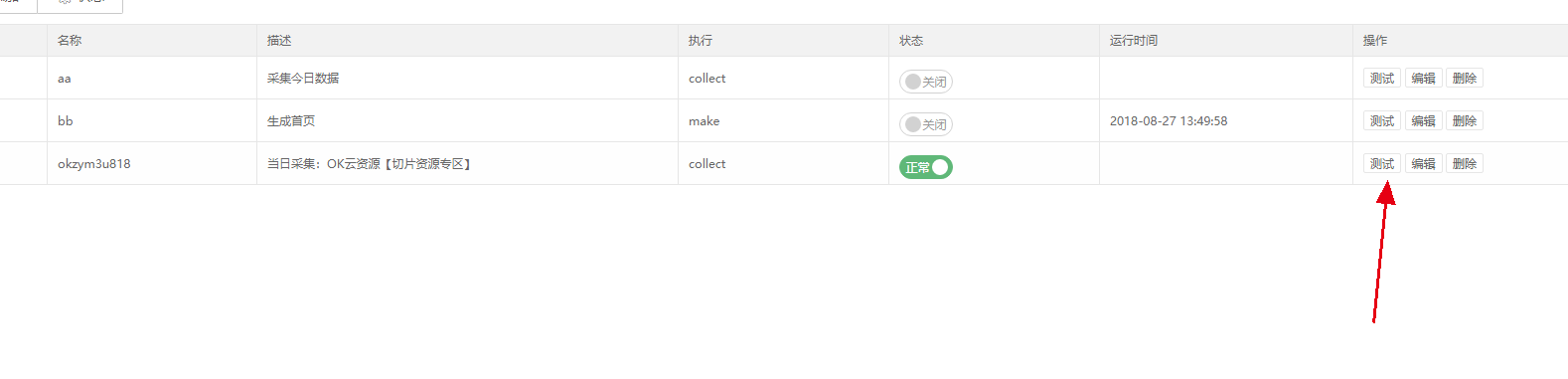
Task: Select the okzym3u818 name cell
Action: point(94,164)
